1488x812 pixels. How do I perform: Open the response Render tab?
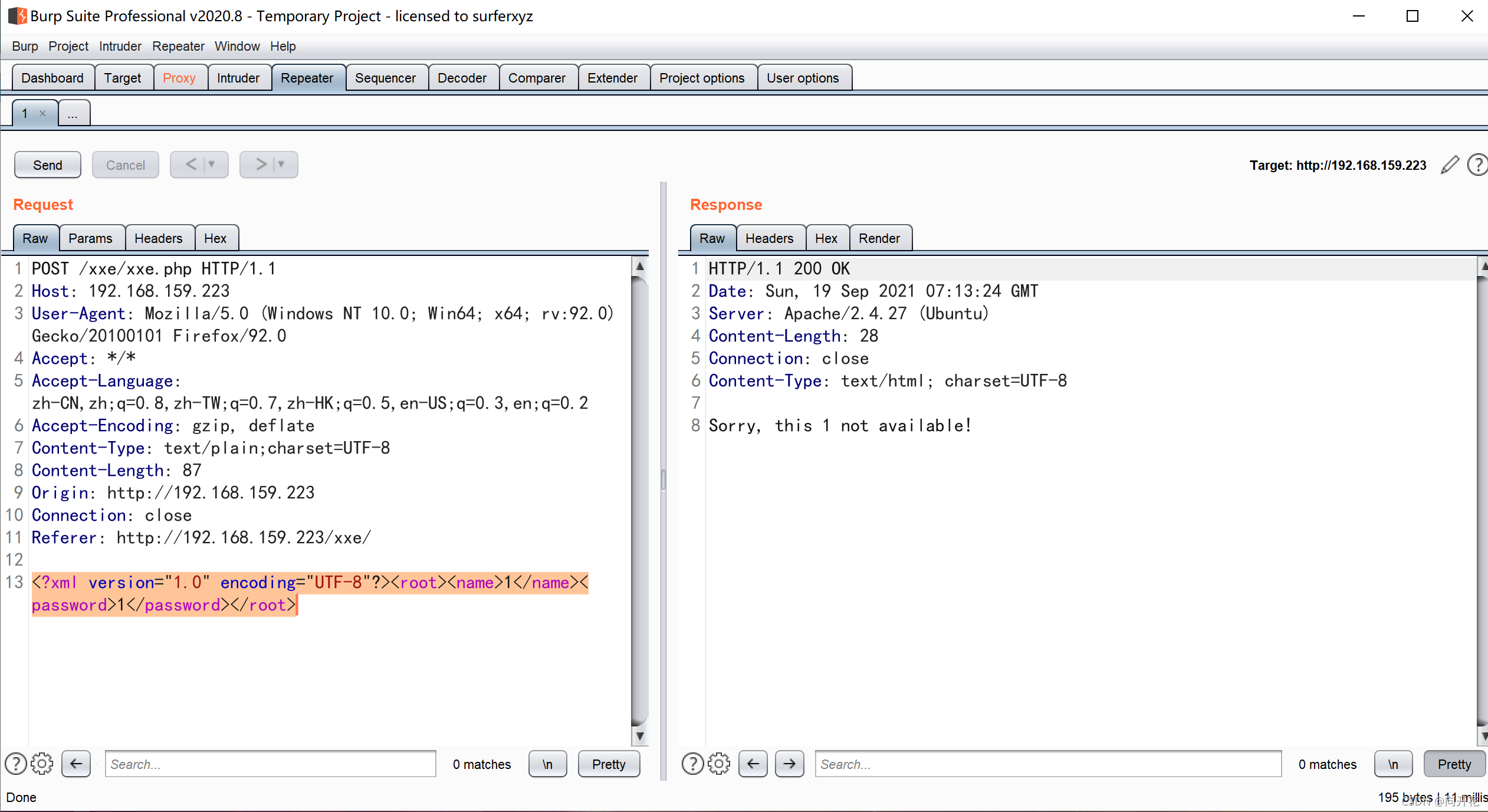[879, 238]
